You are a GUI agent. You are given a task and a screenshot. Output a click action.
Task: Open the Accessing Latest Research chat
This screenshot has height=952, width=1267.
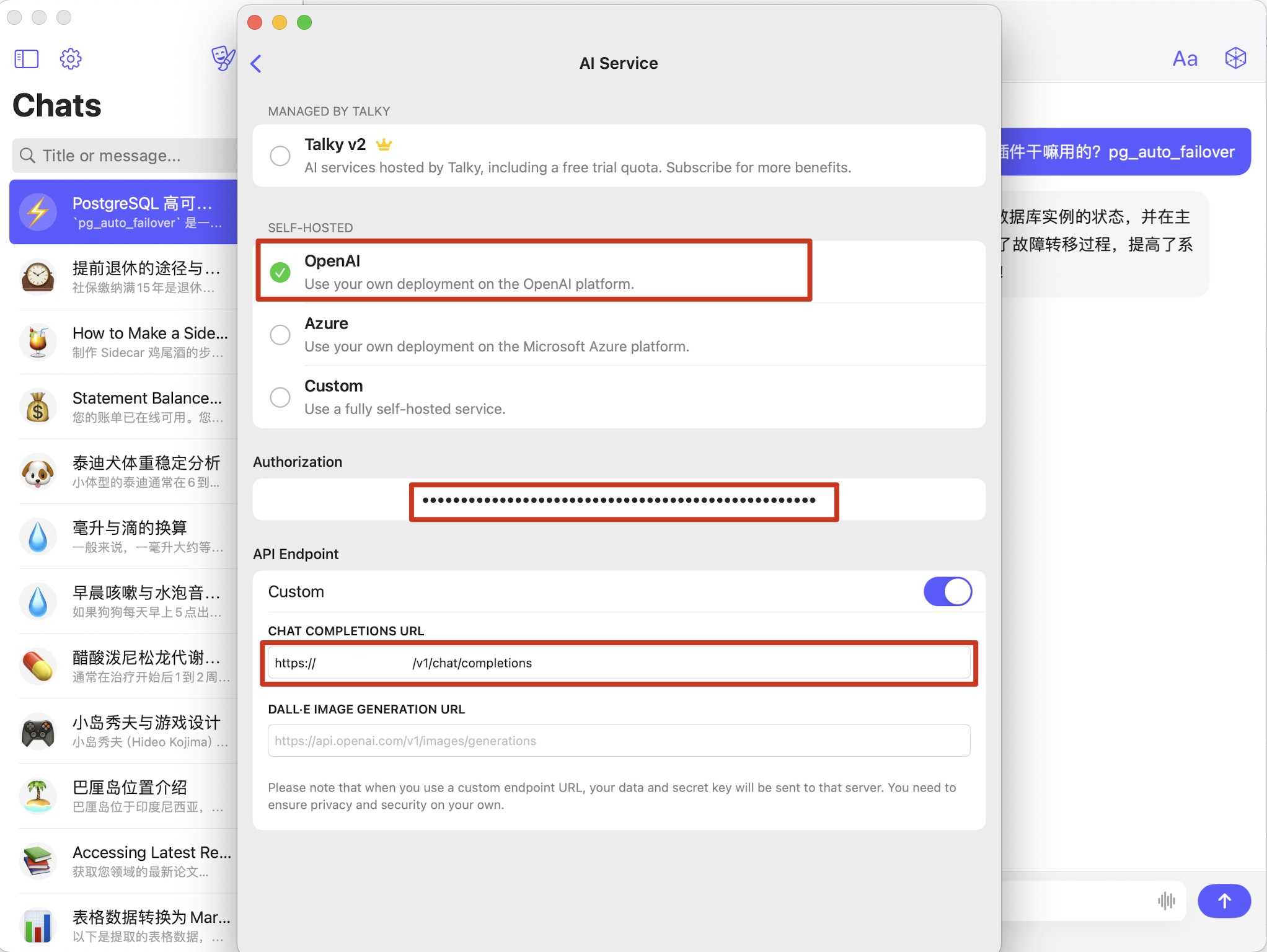click(124, 861)
